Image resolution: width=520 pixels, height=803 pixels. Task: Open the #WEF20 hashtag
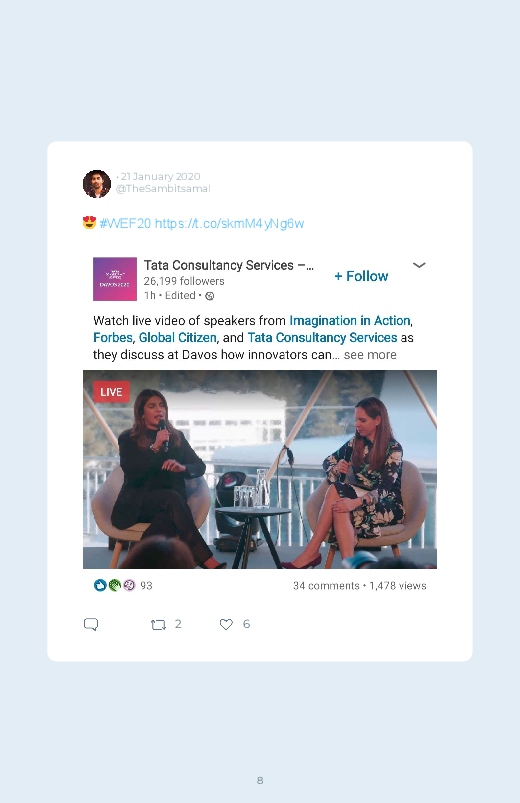pos(126,224)
